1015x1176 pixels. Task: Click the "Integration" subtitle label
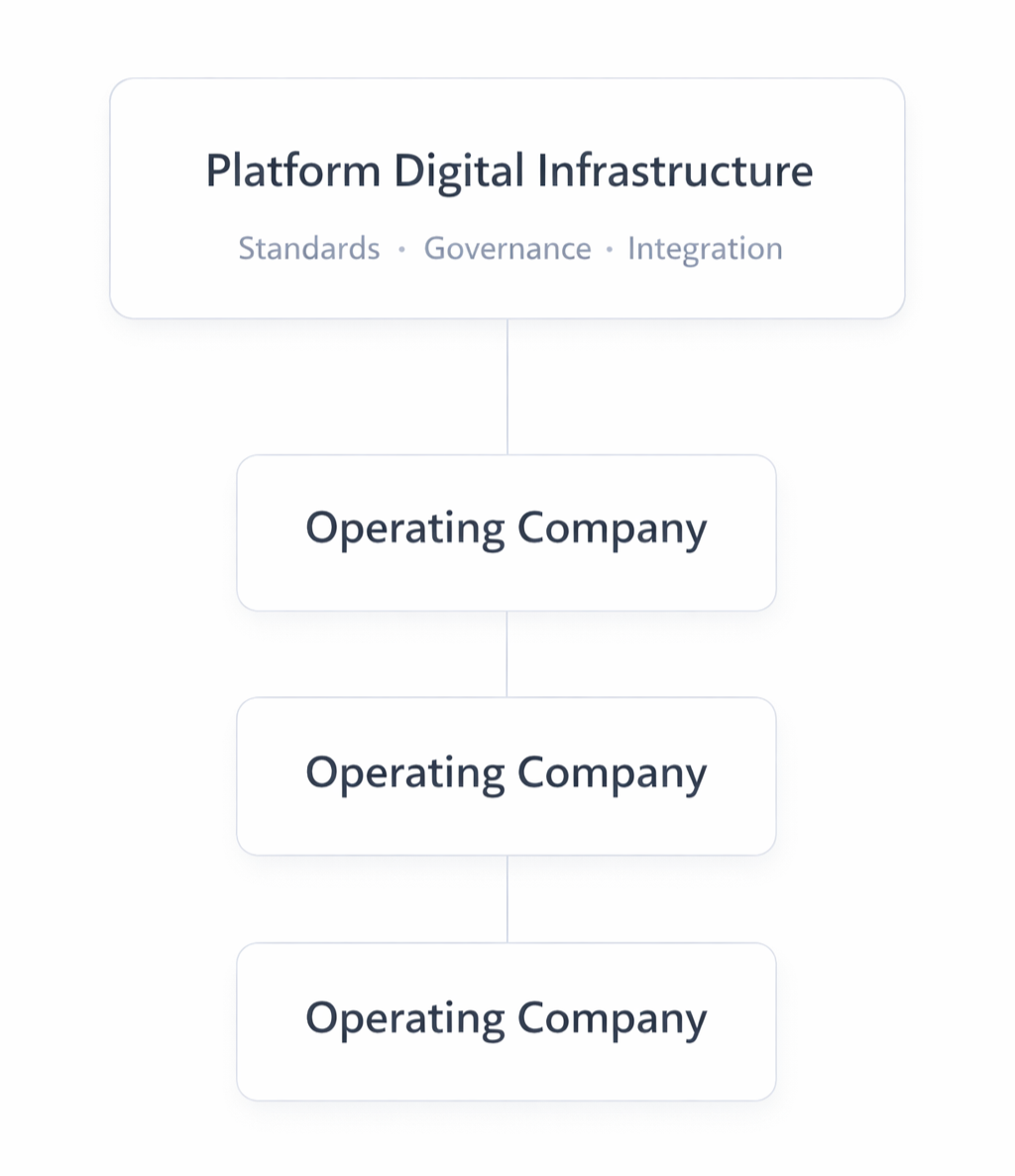705,248
